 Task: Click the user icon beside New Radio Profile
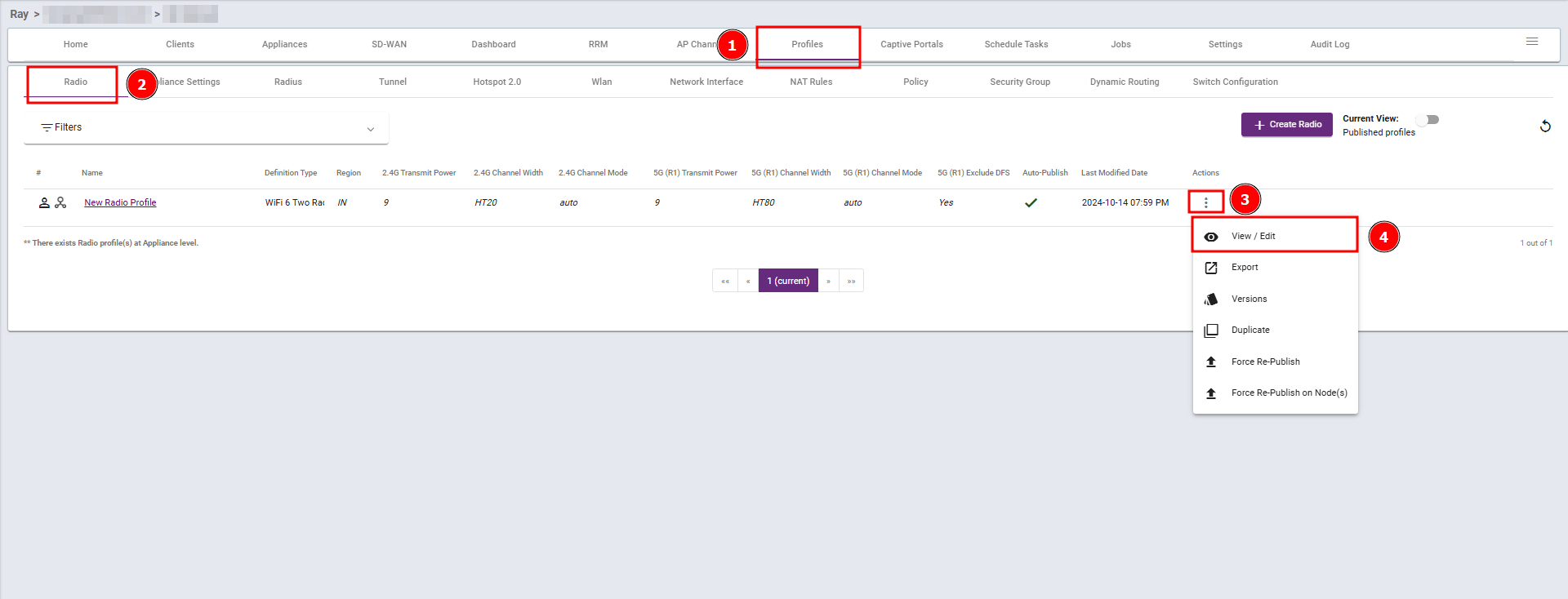[x=44, y=202]
